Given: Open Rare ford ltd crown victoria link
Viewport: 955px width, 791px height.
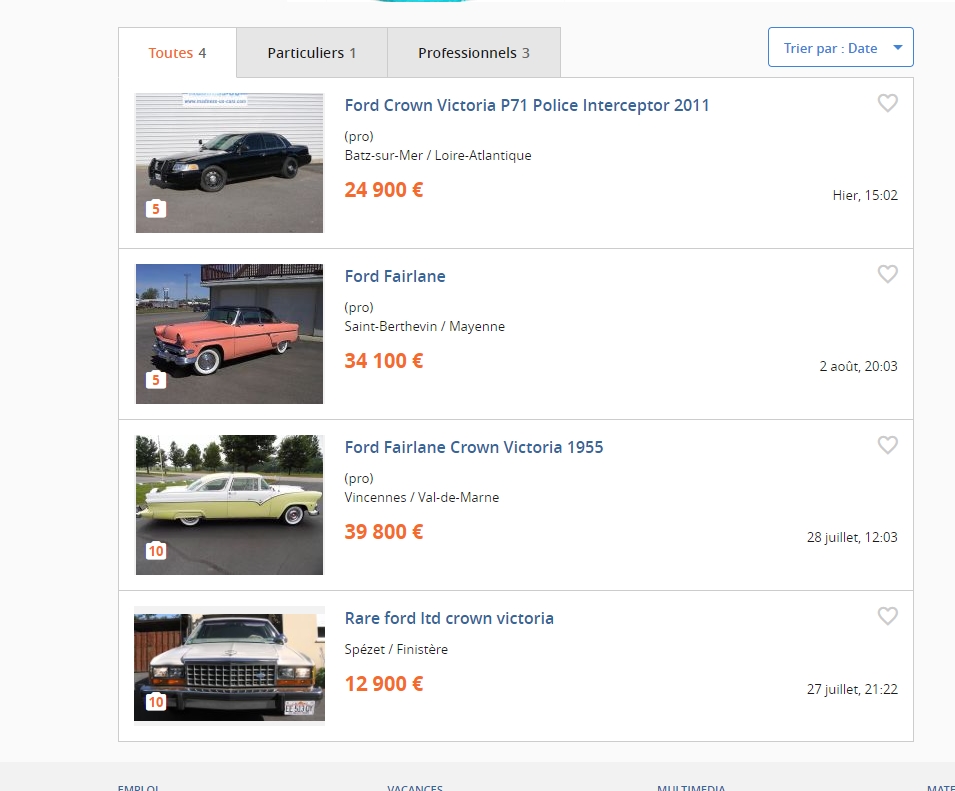Looking at the screenshot, I should point(448,618).
